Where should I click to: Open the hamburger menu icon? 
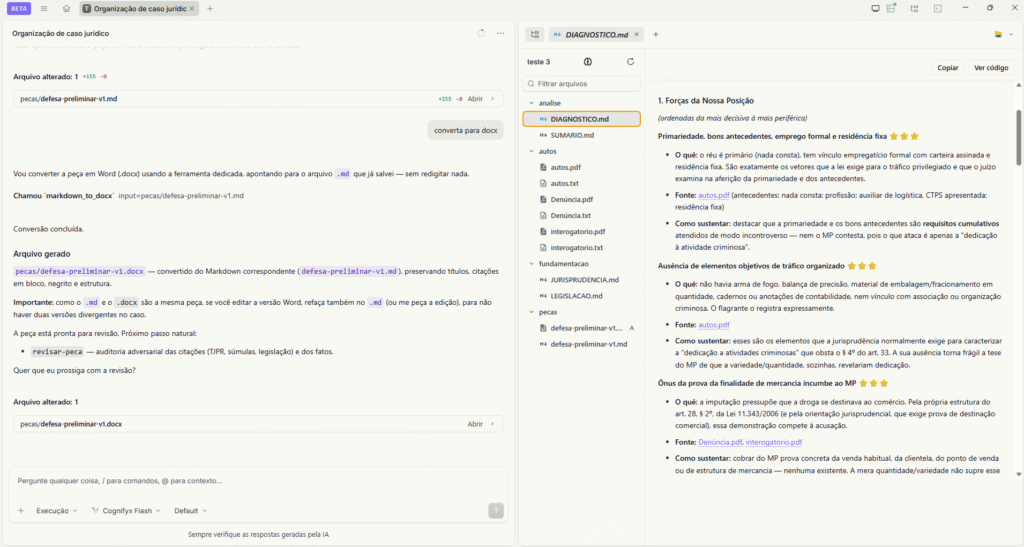44,8
